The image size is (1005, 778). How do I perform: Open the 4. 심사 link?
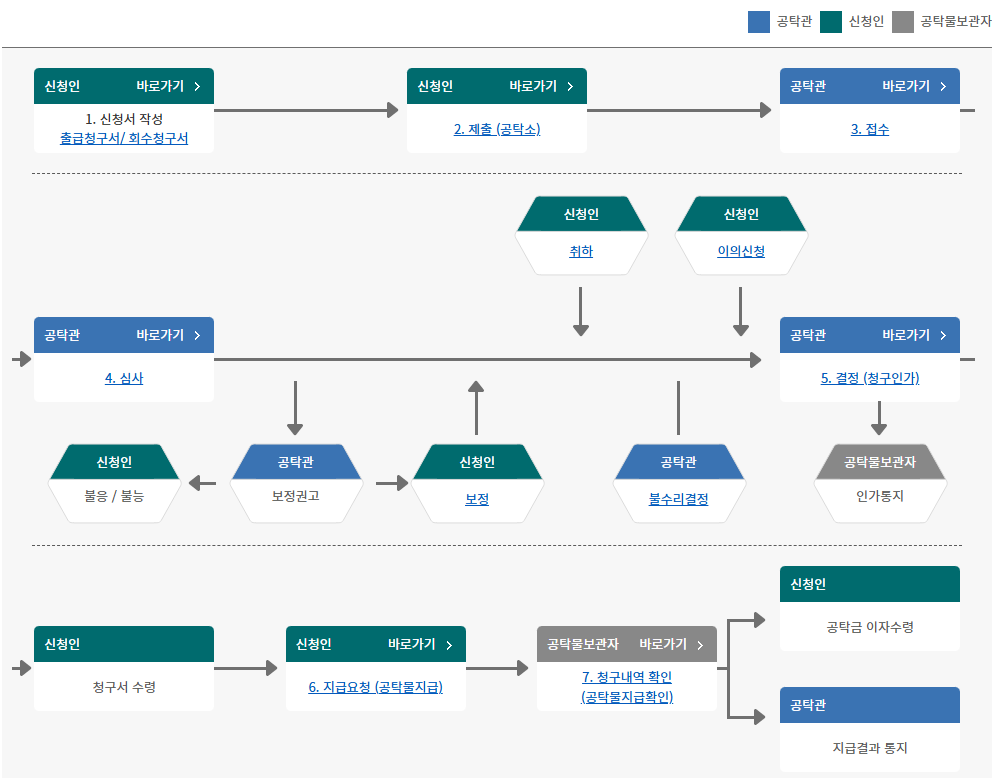click(x=124, y=378)
